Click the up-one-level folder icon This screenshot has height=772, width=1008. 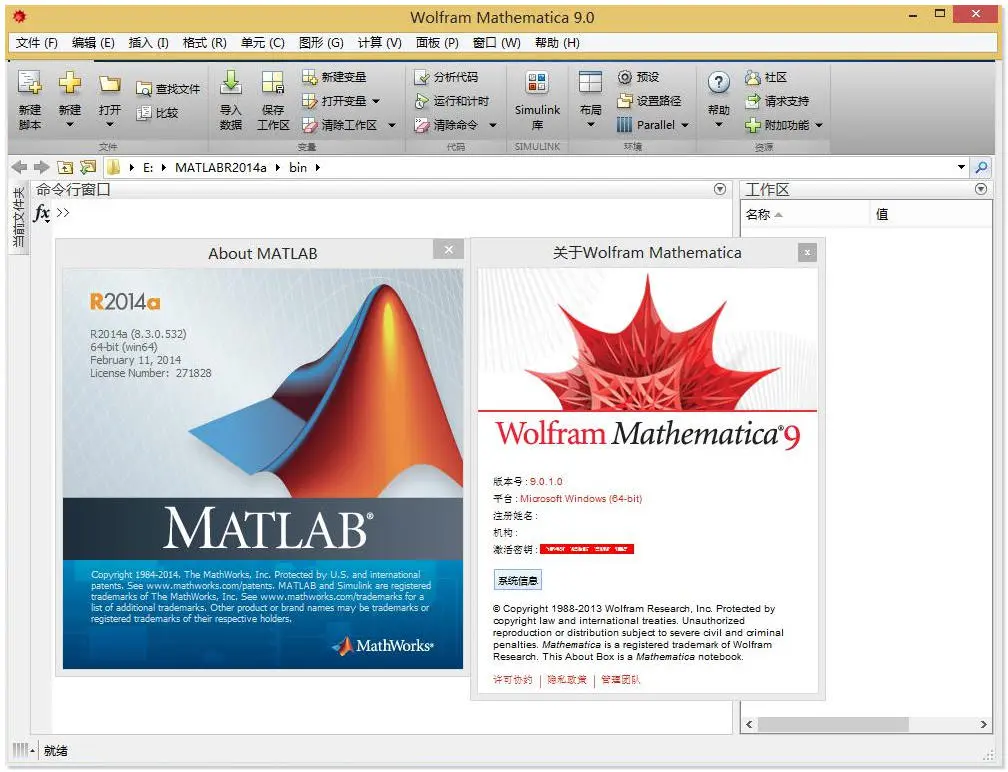(65, 168)
